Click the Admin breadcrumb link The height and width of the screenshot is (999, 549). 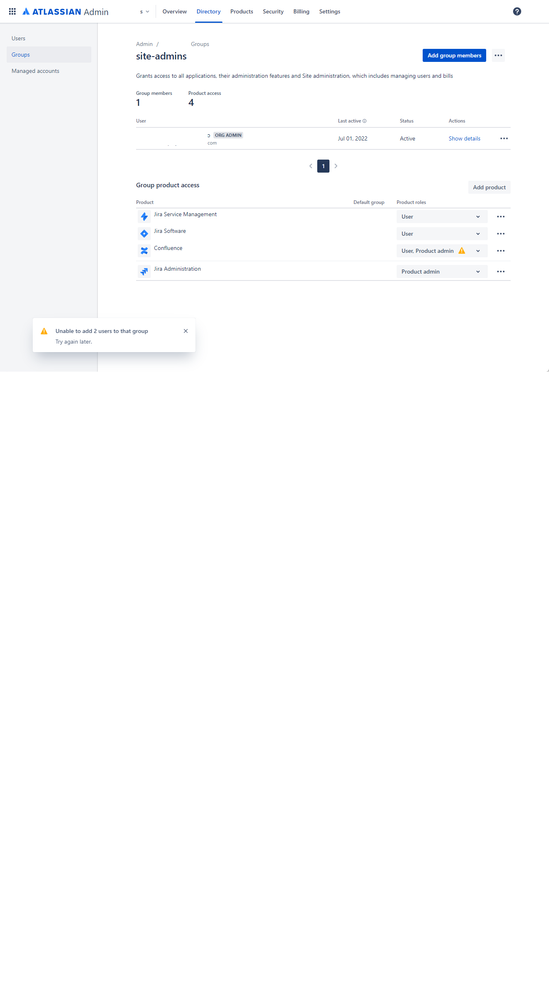pos(145,44)
